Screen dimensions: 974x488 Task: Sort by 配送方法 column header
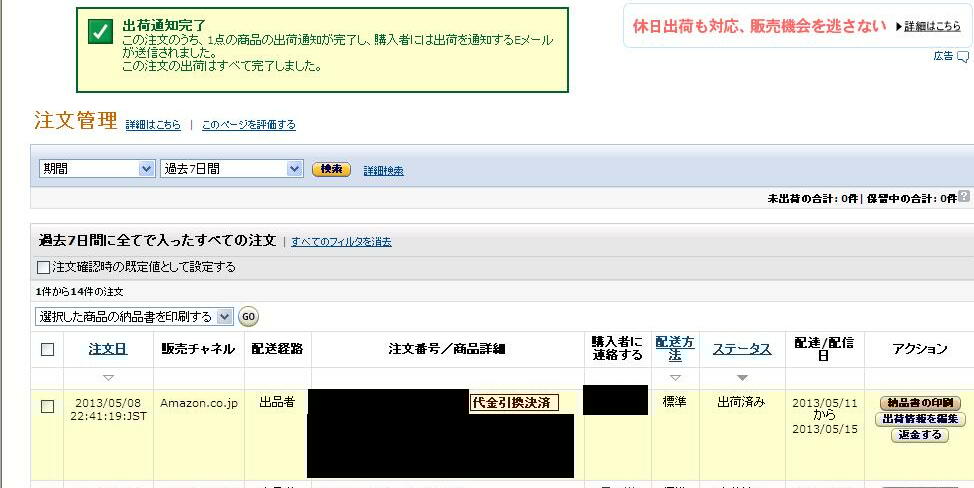[x=675, y=348]
